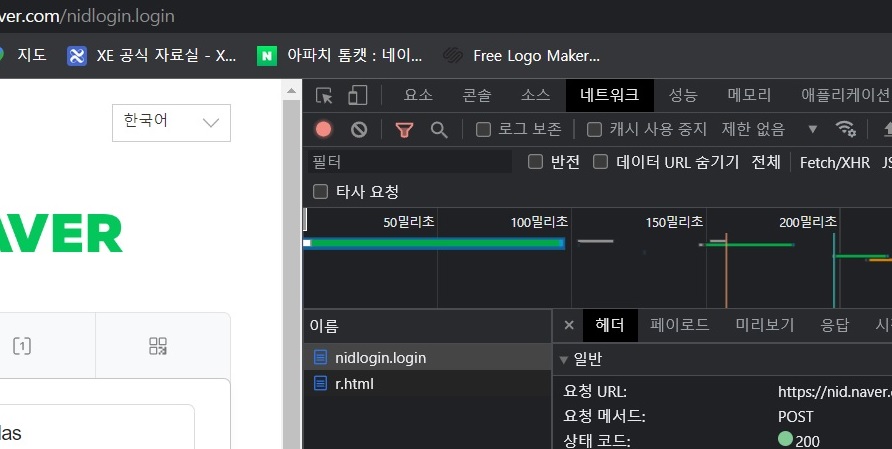Select the 네트워크 tab

(609, 95)
